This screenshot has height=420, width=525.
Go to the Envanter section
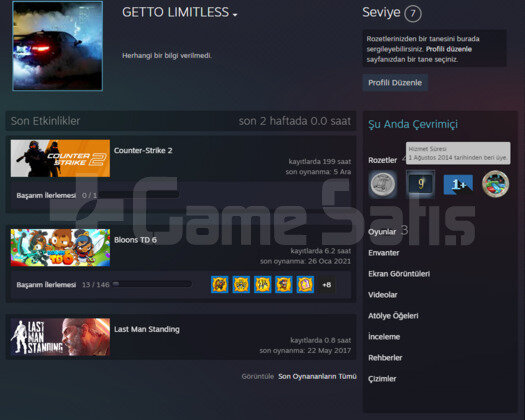[x=384, y=253]
